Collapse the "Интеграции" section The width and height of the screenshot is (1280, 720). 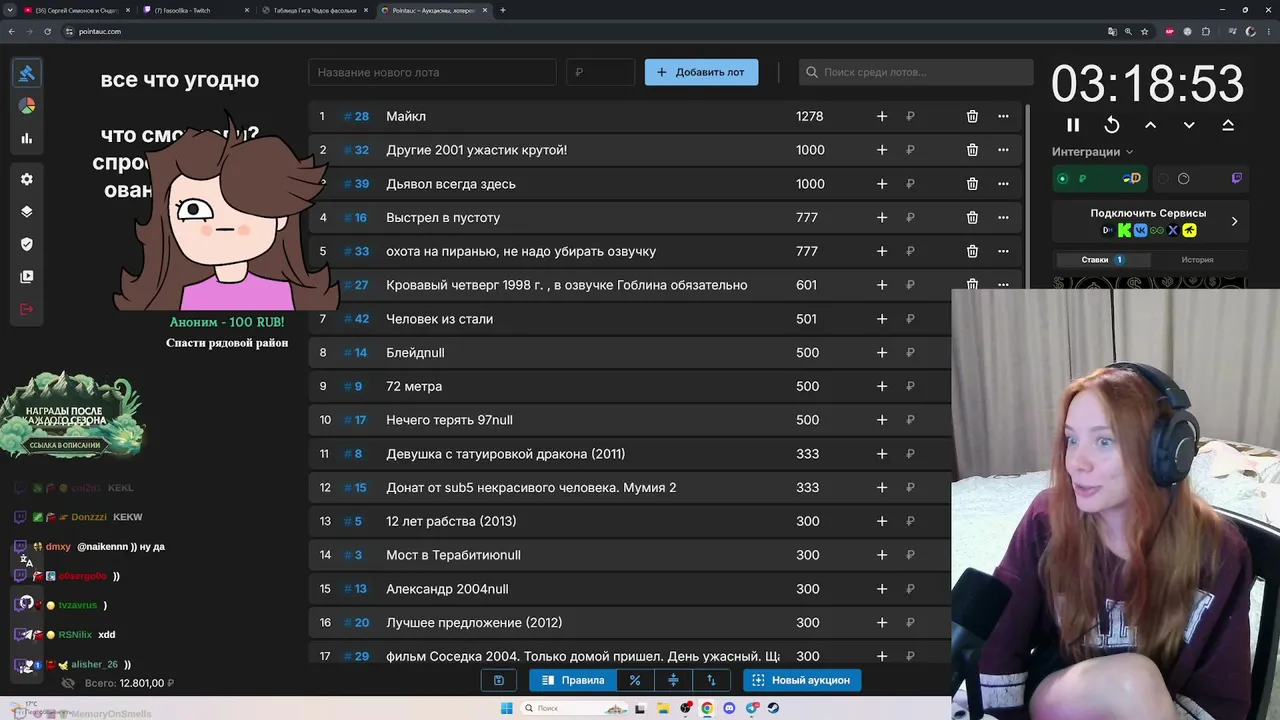(1092, 152)
